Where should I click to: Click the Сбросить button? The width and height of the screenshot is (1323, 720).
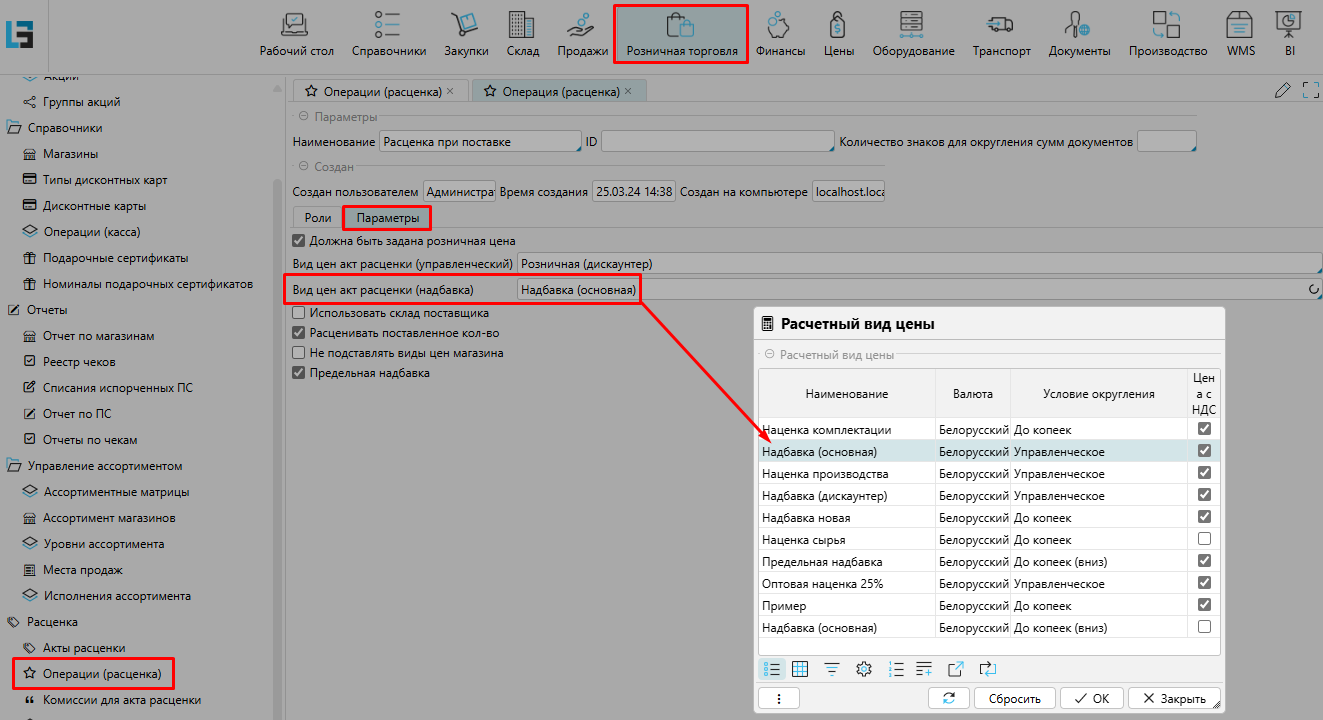tap(1014, 698)
